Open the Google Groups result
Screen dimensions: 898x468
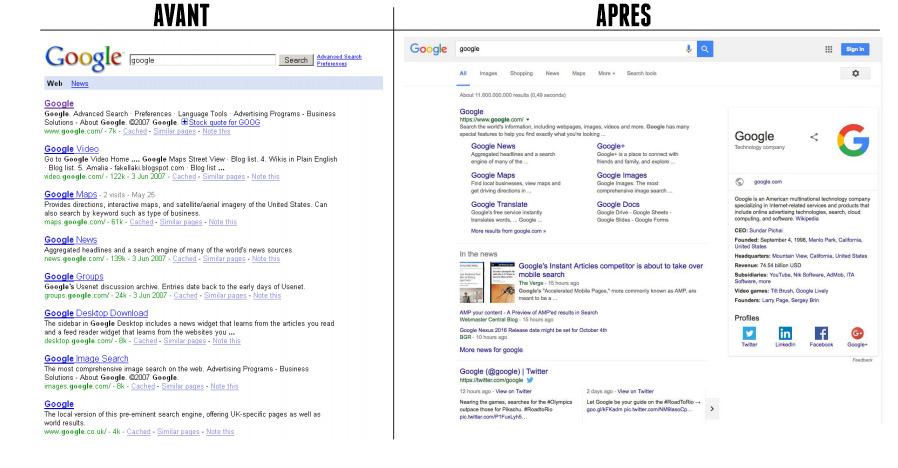click(x=74, y=277)
